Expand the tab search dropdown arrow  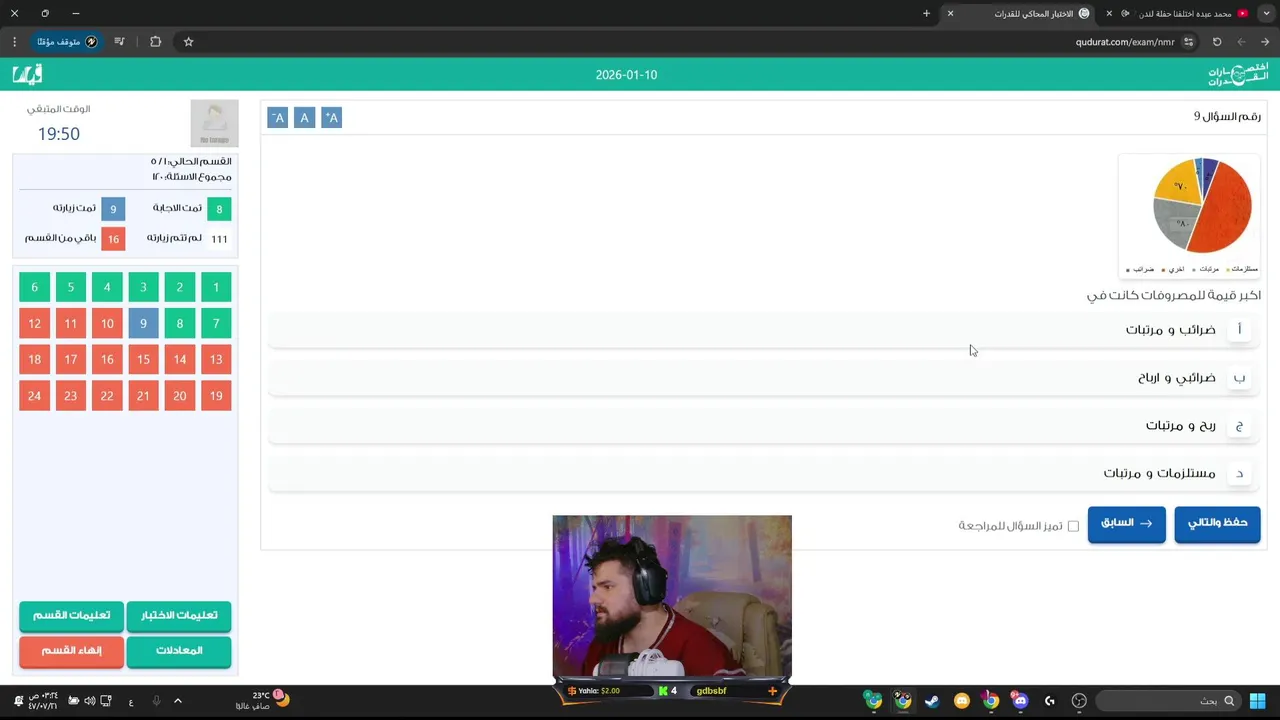[1266, 13]
